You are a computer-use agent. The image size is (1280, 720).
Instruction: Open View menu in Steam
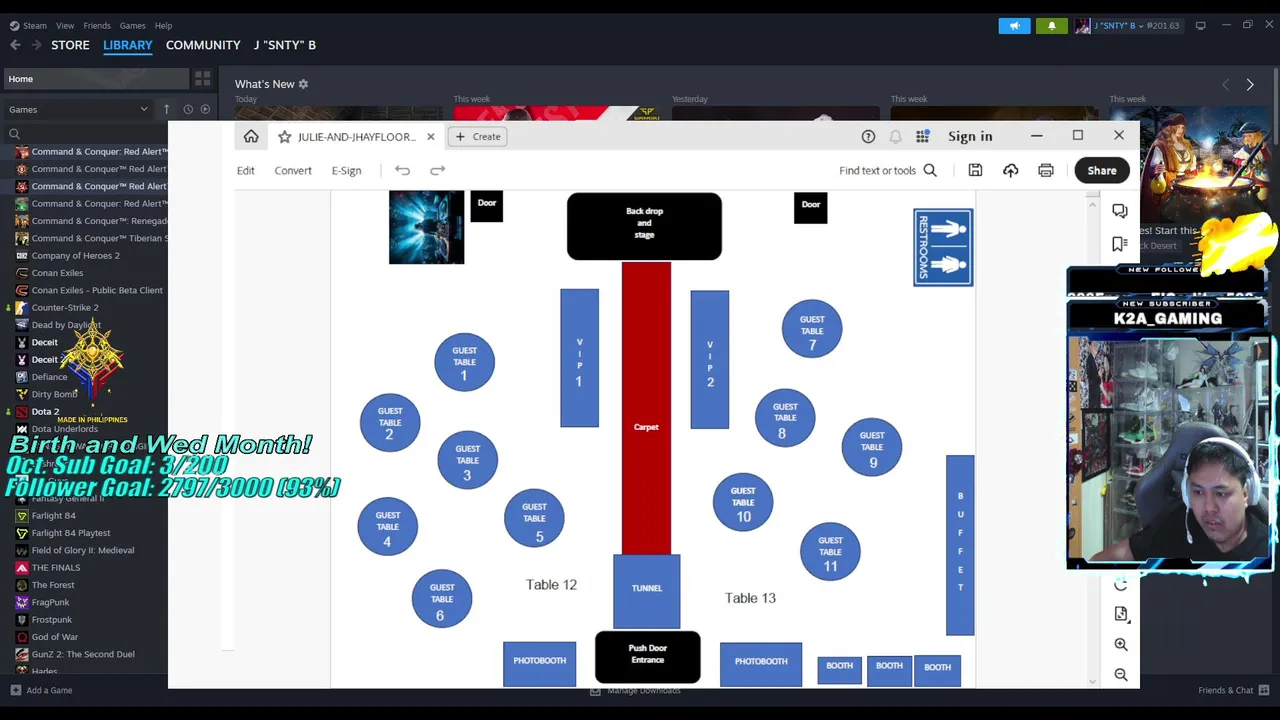click(x=65, y=25)
